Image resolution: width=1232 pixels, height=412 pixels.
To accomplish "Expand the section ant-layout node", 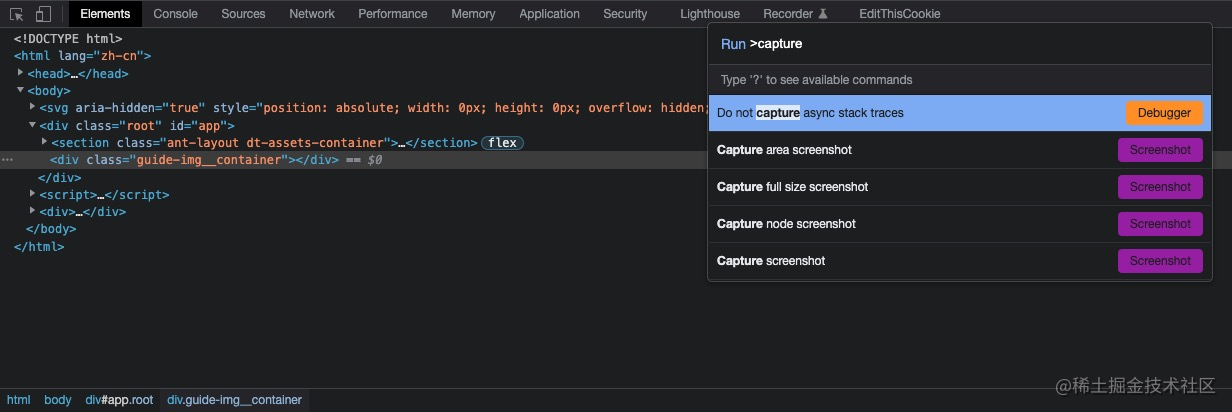I will click(45, 142).
